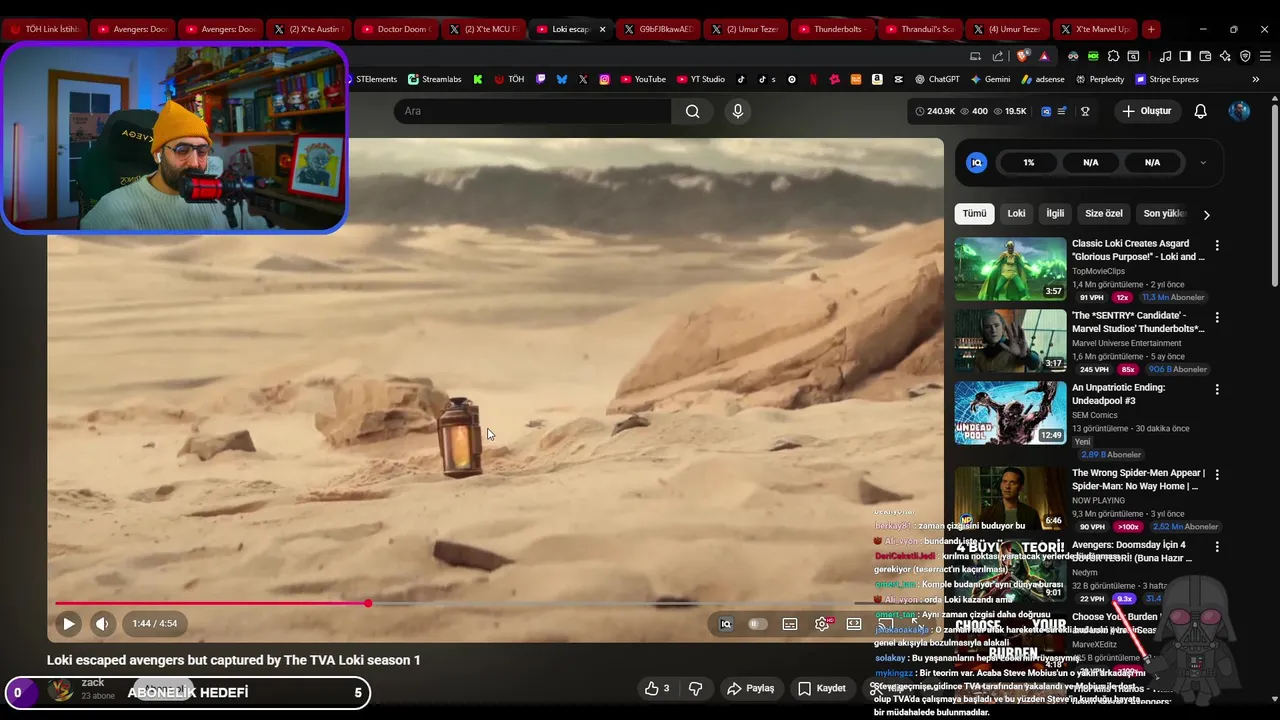Image resolution: width=1280 pixels, height=720 pixels.
Task: Select the Size özel filter chip
Action: (1104, 213)
